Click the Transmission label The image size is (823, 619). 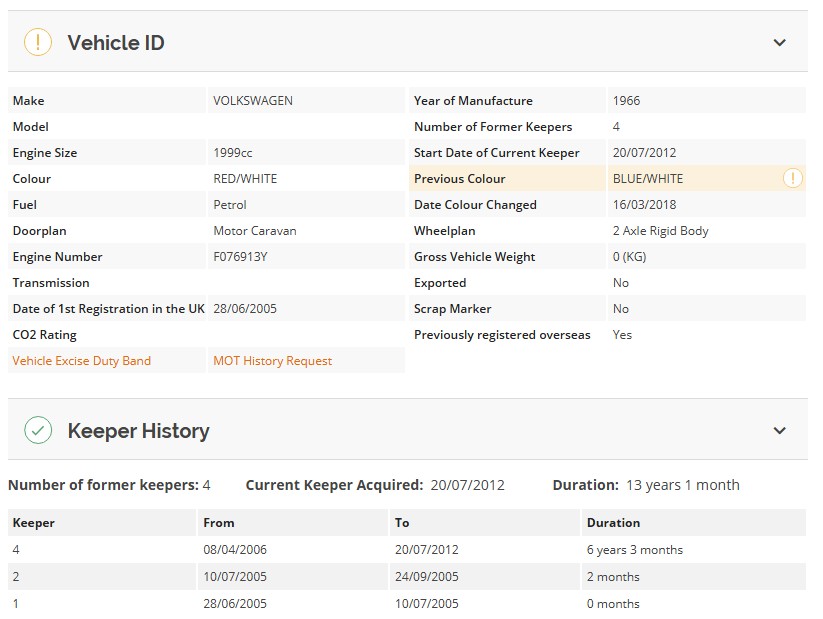click(x=51, y=283)
